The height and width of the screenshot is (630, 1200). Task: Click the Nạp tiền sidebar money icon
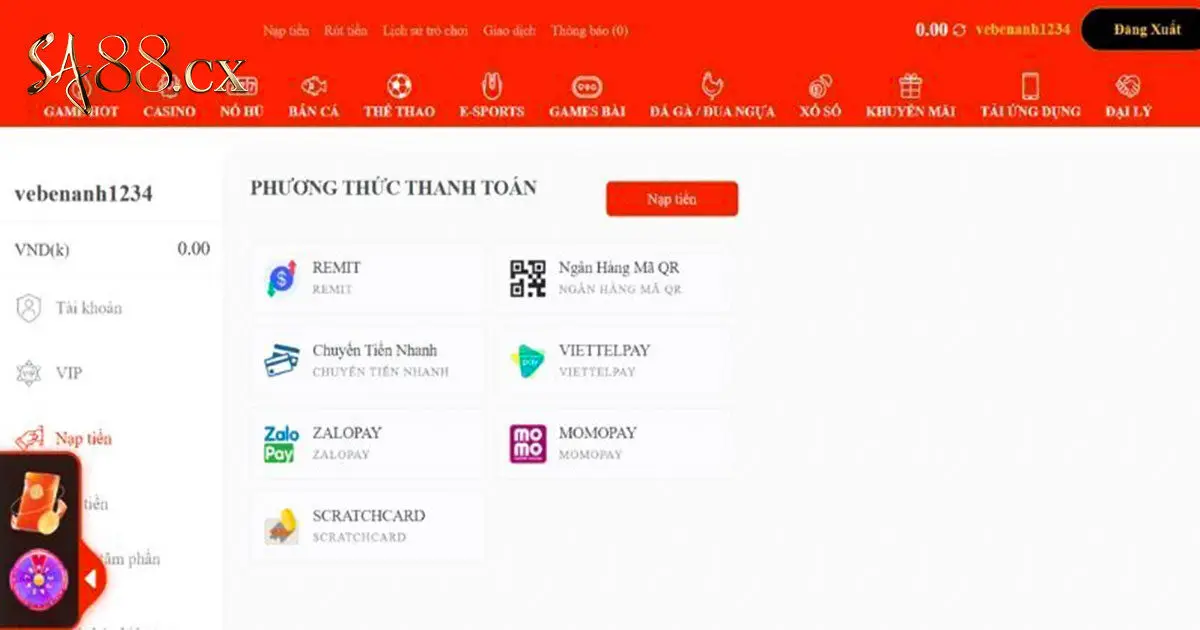29,438
